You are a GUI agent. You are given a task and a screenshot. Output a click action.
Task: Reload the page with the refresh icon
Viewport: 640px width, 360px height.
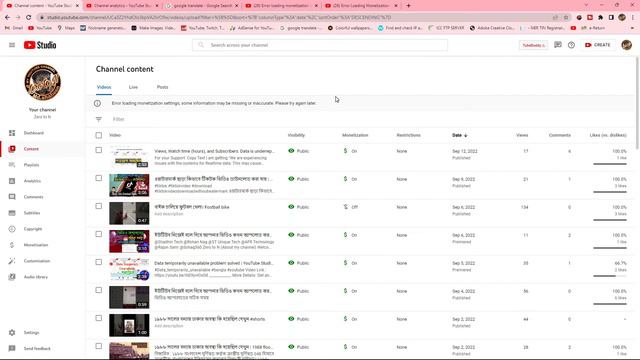point(29,18)
